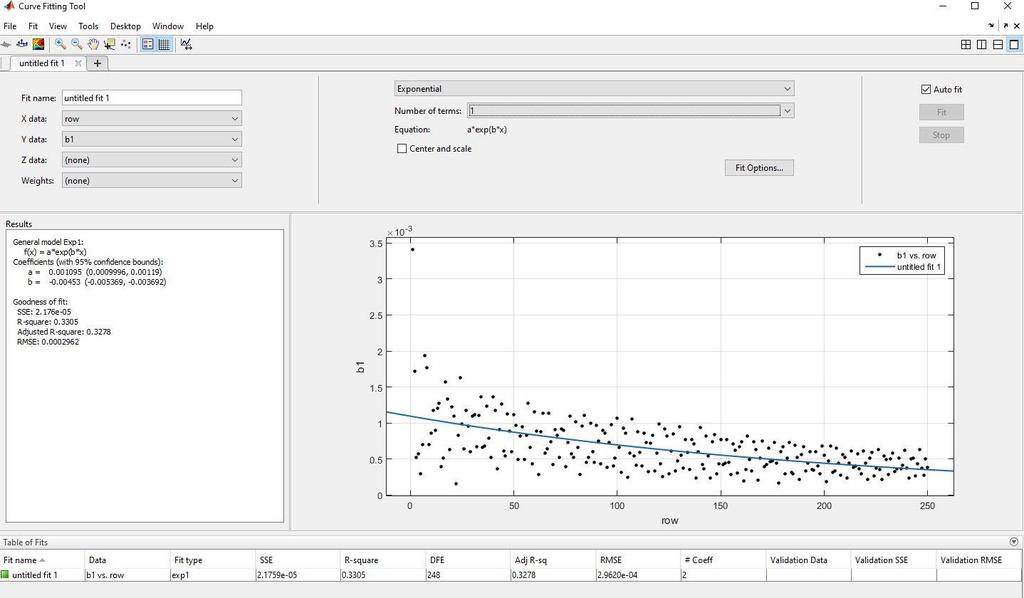This screenshot has height=598, width=1024.
Task: Click the DFE column header
Action: (468, 560)
